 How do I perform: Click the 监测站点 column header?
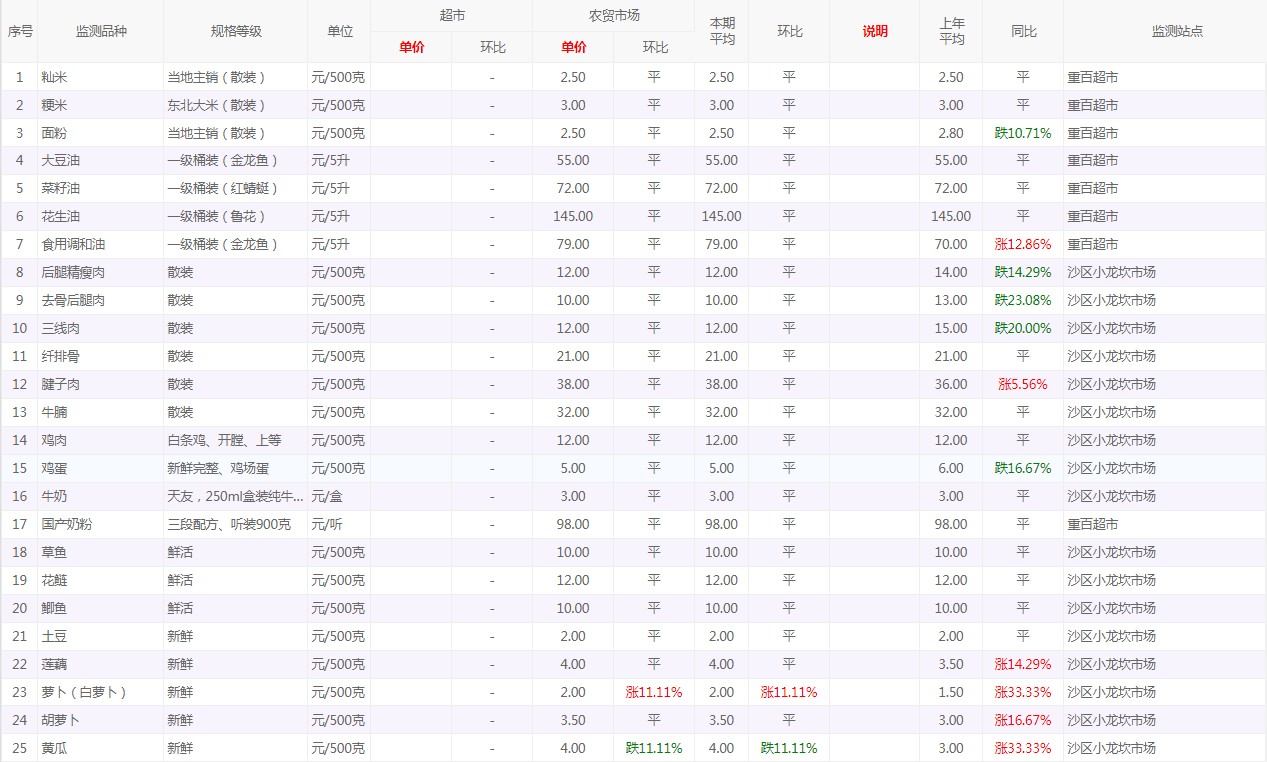pos(1164,31)
